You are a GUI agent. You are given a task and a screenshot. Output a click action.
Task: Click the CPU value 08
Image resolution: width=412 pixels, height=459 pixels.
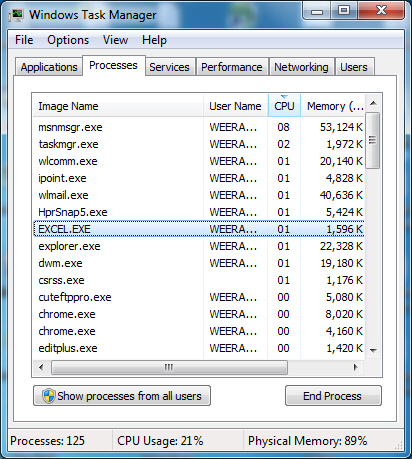point(283,127)
